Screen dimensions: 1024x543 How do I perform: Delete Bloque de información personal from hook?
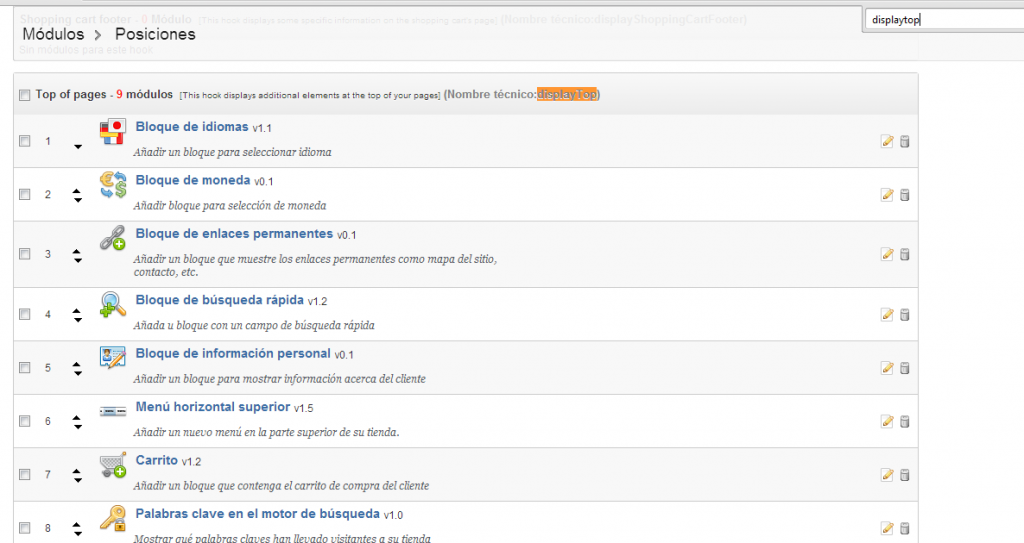pos(904,368)
